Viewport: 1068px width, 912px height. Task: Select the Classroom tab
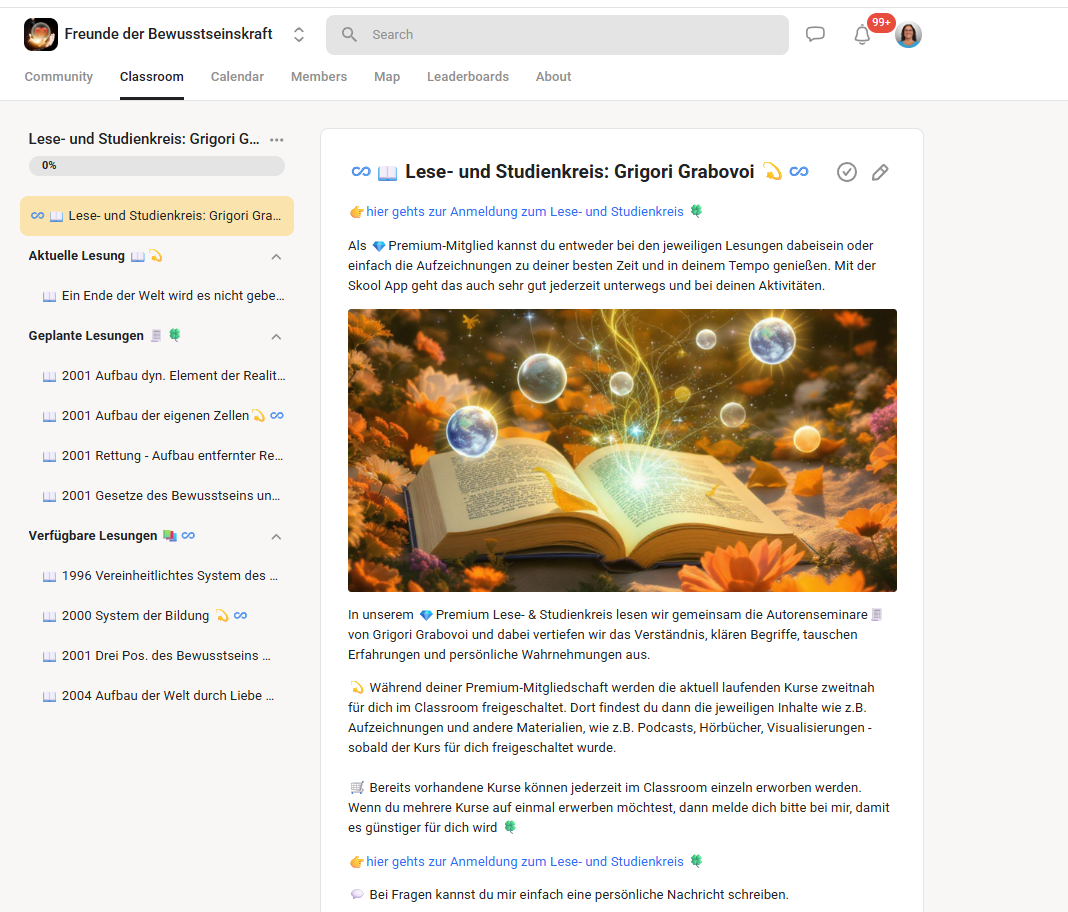[x=152, y=77]
